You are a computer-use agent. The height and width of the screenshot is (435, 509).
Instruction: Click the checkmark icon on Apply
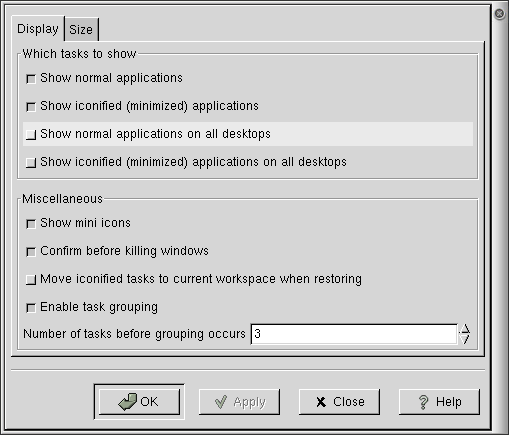[x=221, y=402]
